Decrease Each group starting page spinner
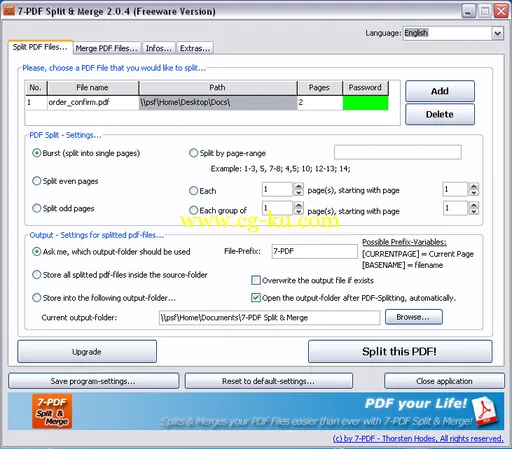This screenshot has width=512, height=449. coord(474,211)
